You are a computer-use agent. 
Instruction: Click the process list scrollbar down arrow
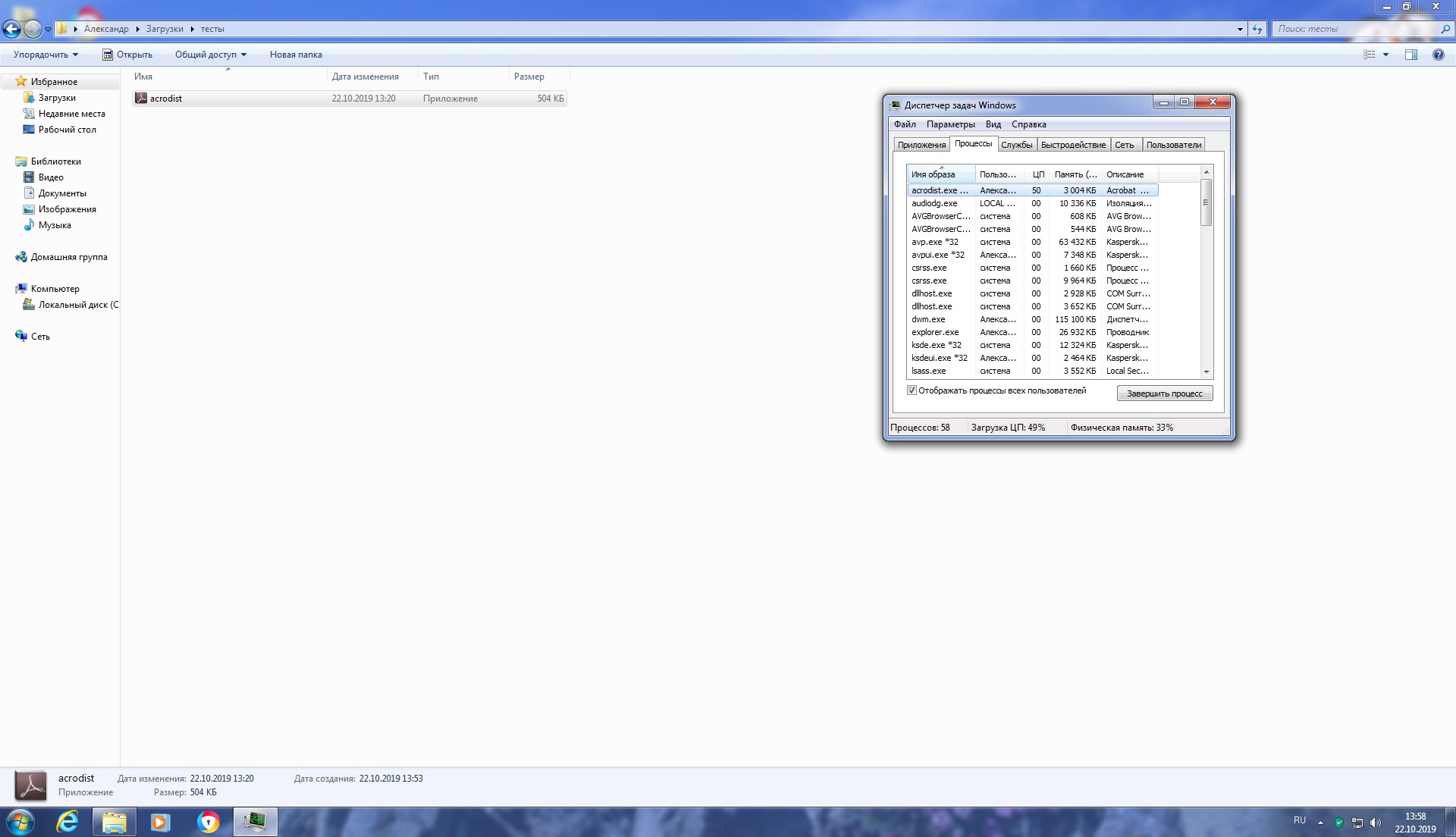pyautogui.click(x=1206, y=371)
